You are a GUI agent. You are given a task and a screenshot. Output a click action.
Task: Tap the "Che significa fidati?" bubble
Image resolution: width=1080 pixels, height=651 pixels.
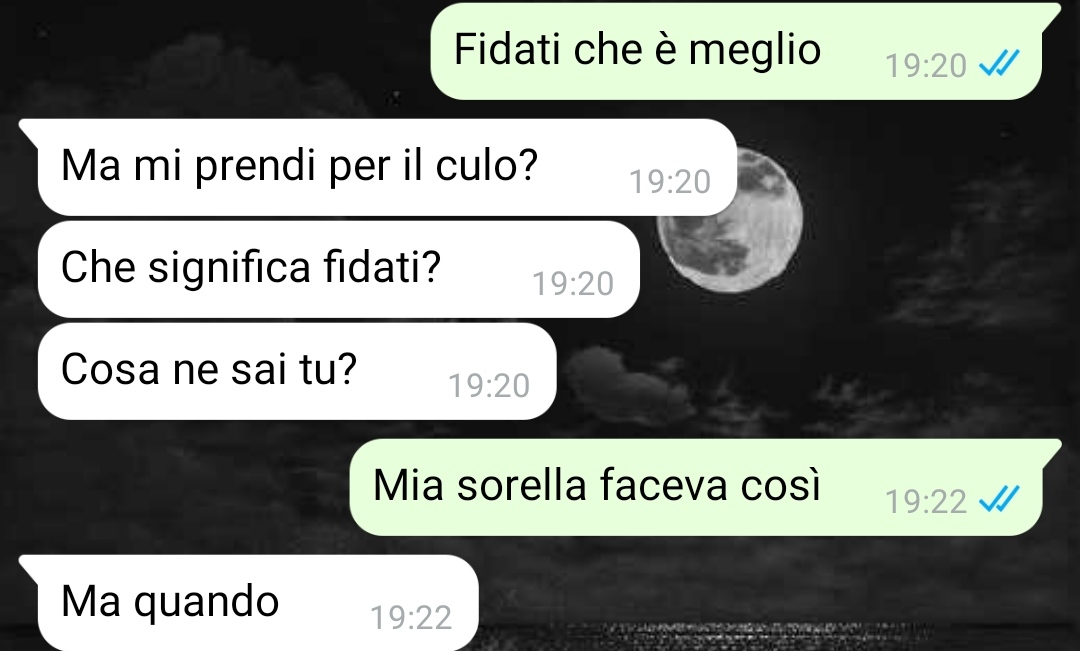[x=339, y=269]
